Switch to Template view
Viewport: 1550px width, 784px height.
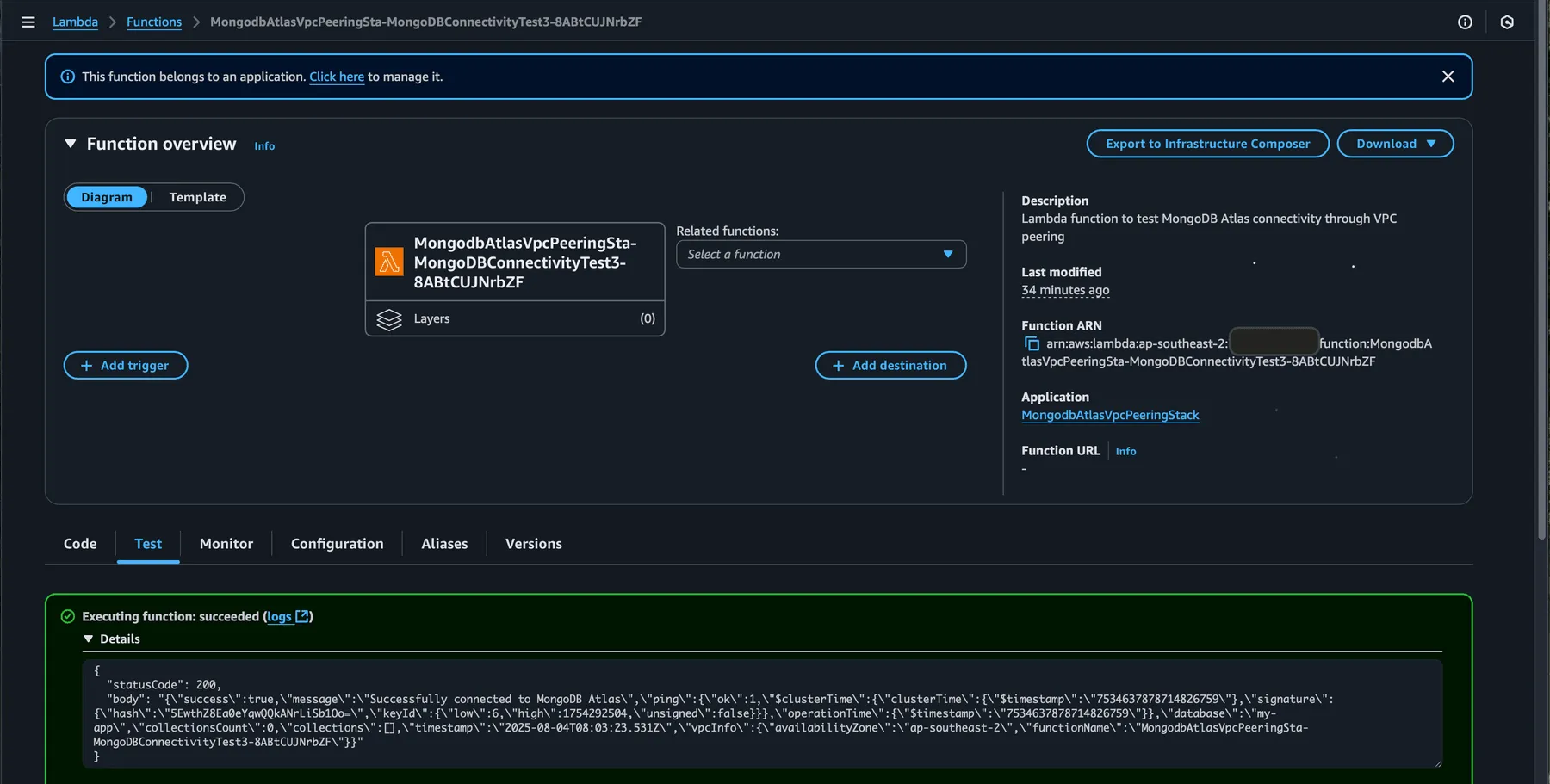pos(197,197)
